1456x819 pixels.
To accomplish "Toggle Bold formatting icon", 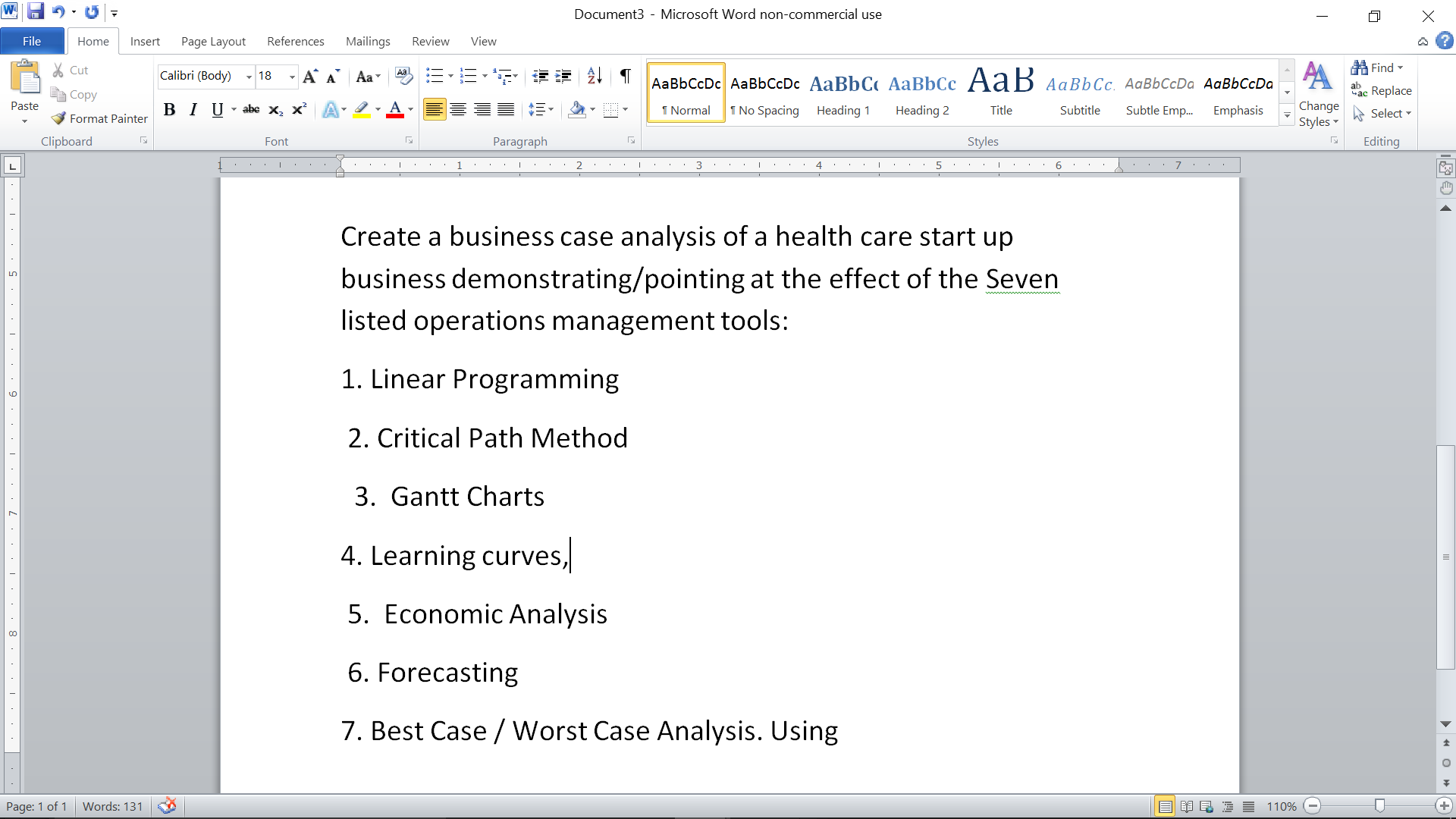I will click(x=168, y=109).
